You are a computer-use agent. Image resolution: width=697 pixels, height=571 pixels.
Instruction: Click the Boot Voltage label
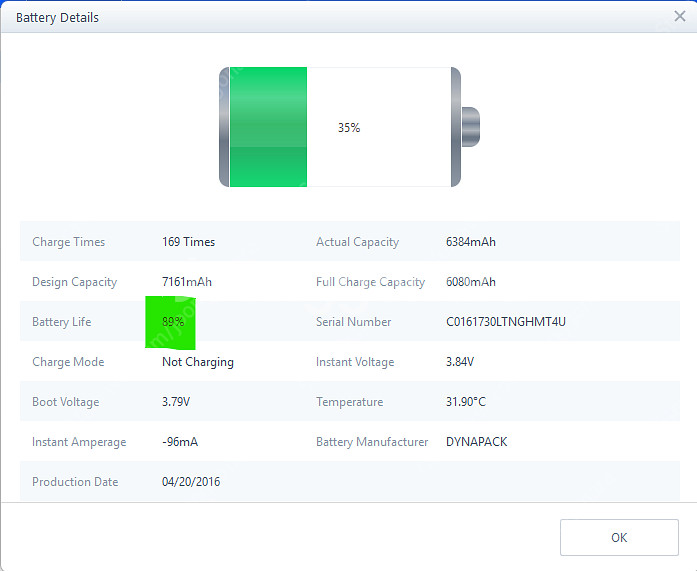click(65, 402)
